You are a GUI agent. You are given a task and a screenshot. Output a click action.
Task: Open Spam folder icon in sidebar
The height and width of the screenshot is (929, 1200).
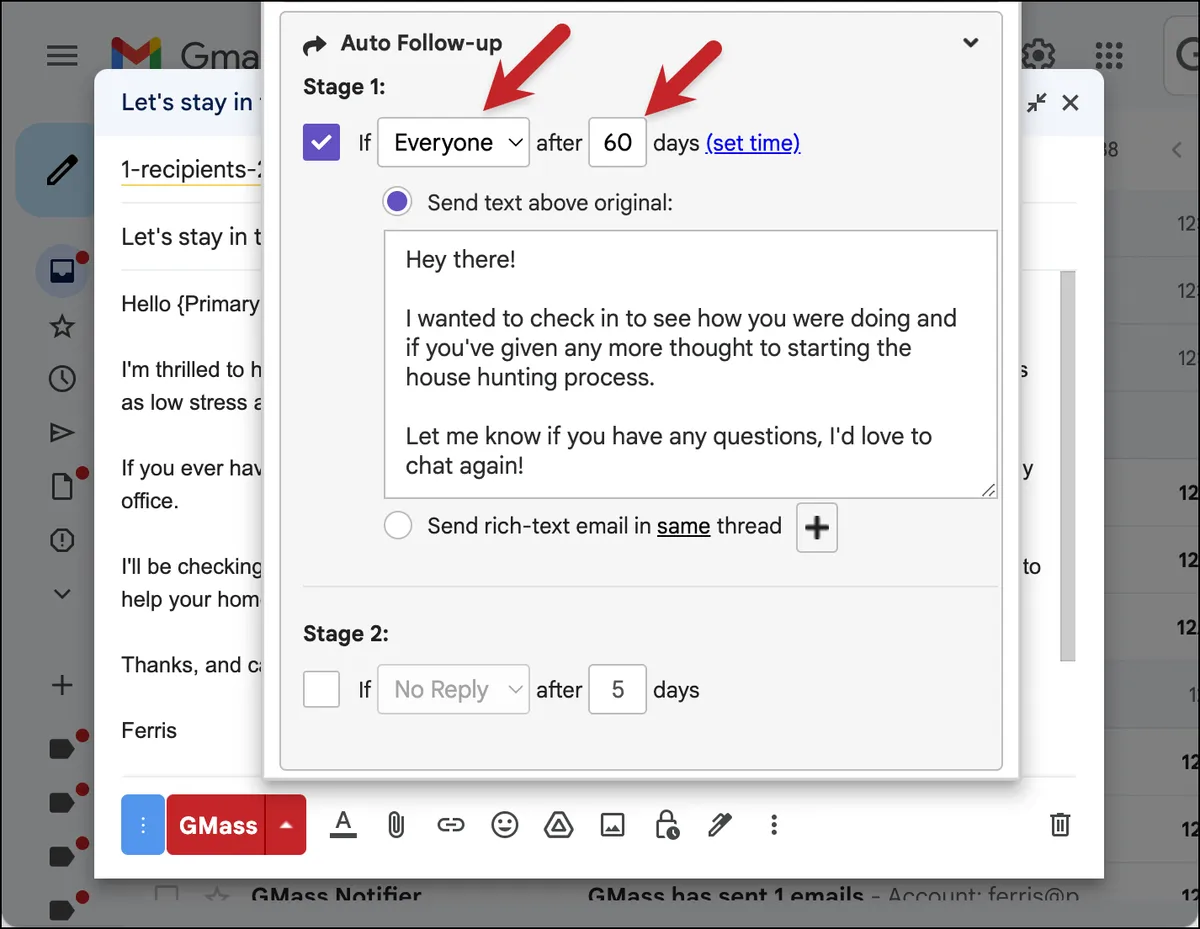coord(62,540)
